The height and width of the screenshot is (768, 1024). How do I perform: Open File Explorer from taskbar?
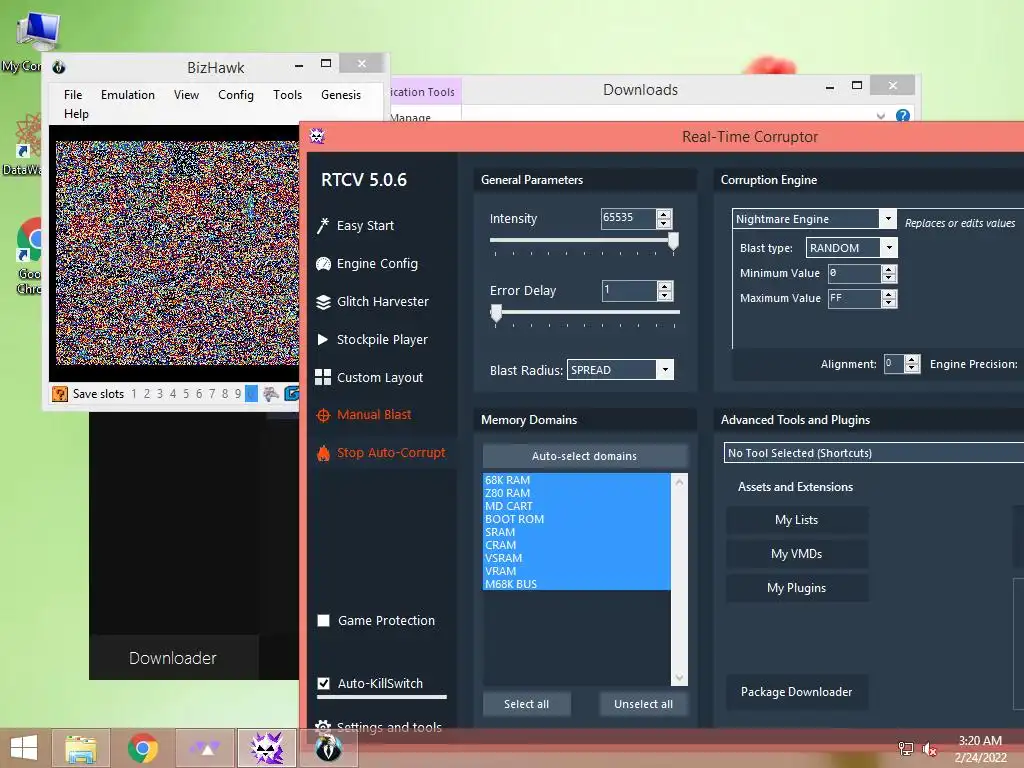[81, 748]
